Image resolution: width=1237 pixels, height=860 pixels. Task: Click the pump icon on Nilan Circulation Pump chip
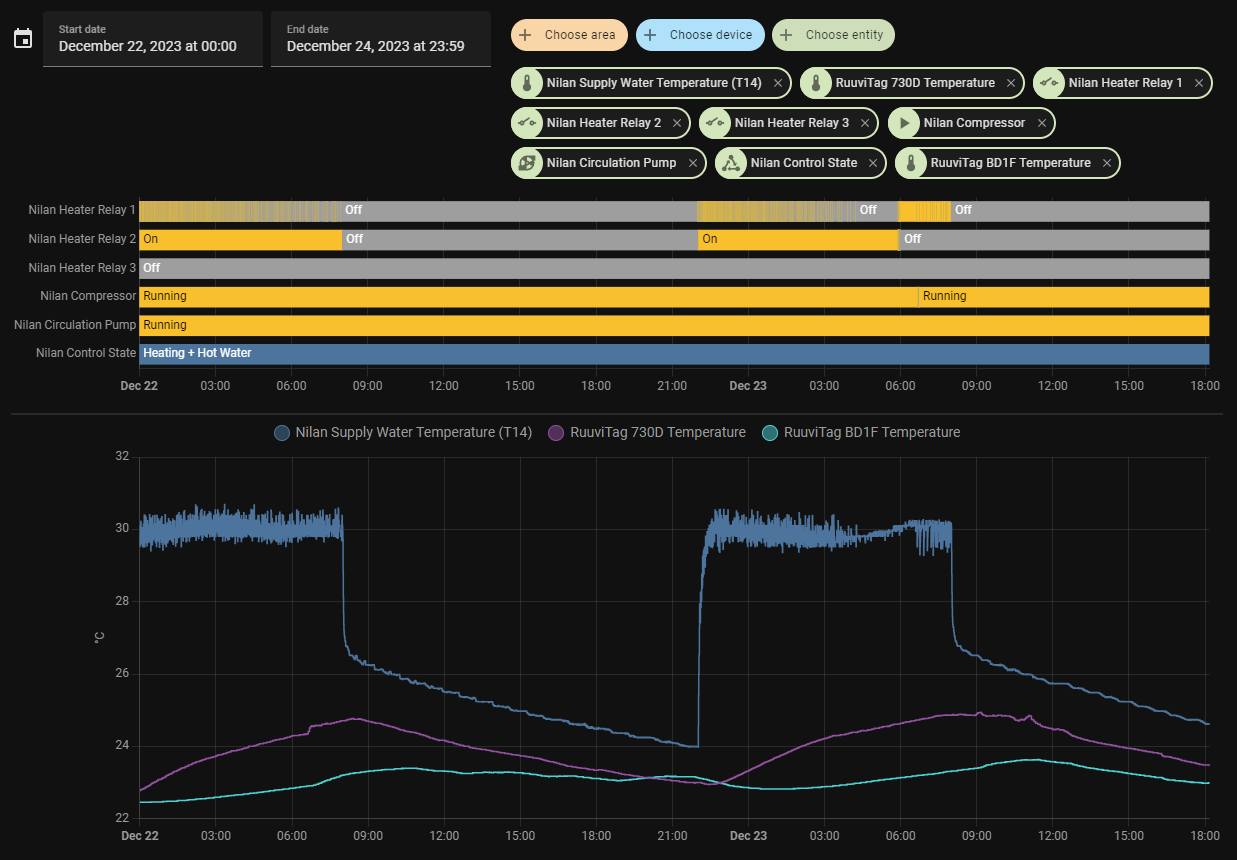pyautogui.click(x=527, y=163)
